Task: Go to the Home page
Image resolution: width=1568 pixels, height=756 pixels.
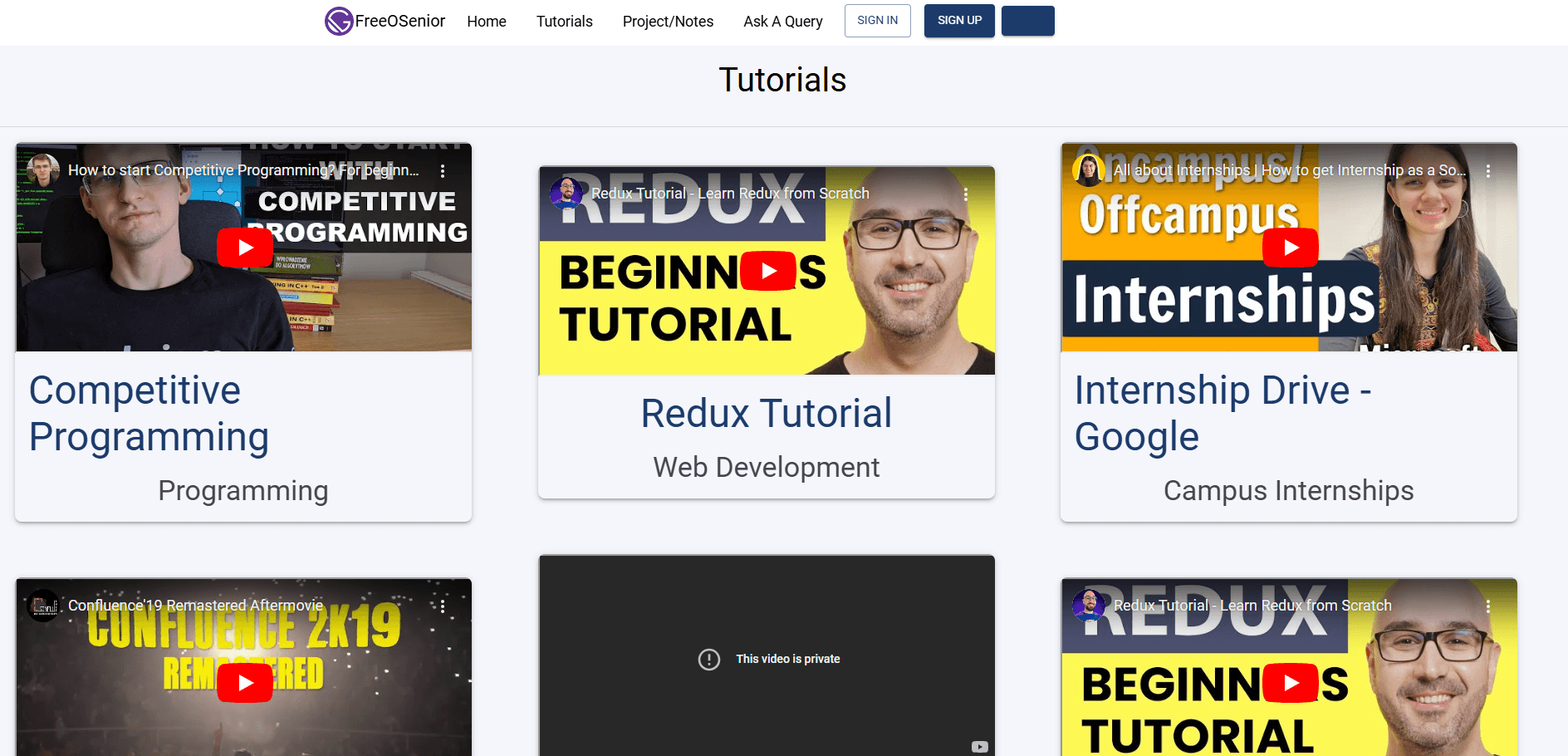Action: point(487,22)
